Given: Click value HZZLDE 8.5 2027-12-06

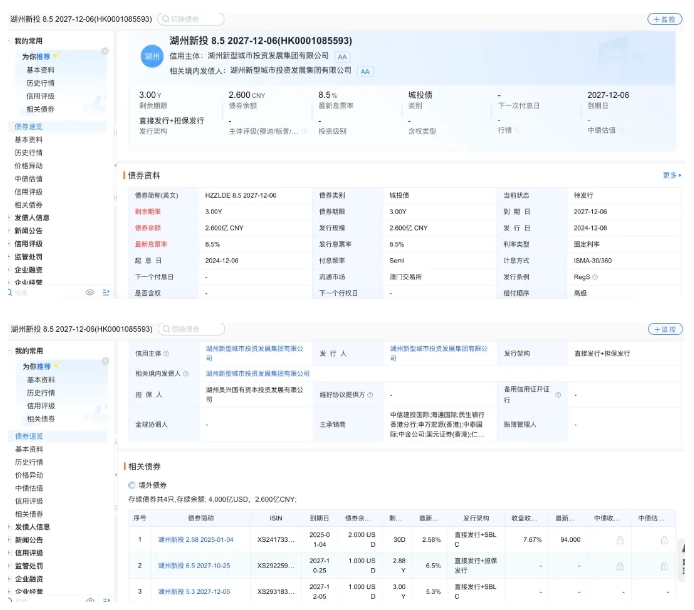Looking at the screenshot, I should click(x=240, y=195).
